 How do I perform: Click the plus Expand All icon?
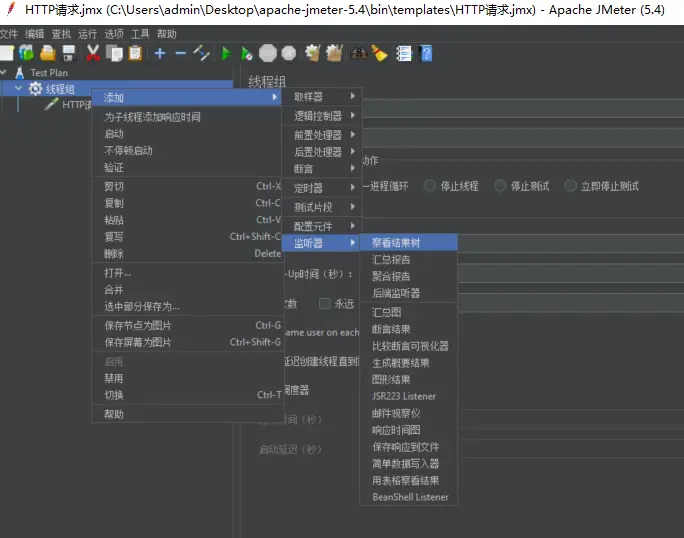click(x=159, y=53)
